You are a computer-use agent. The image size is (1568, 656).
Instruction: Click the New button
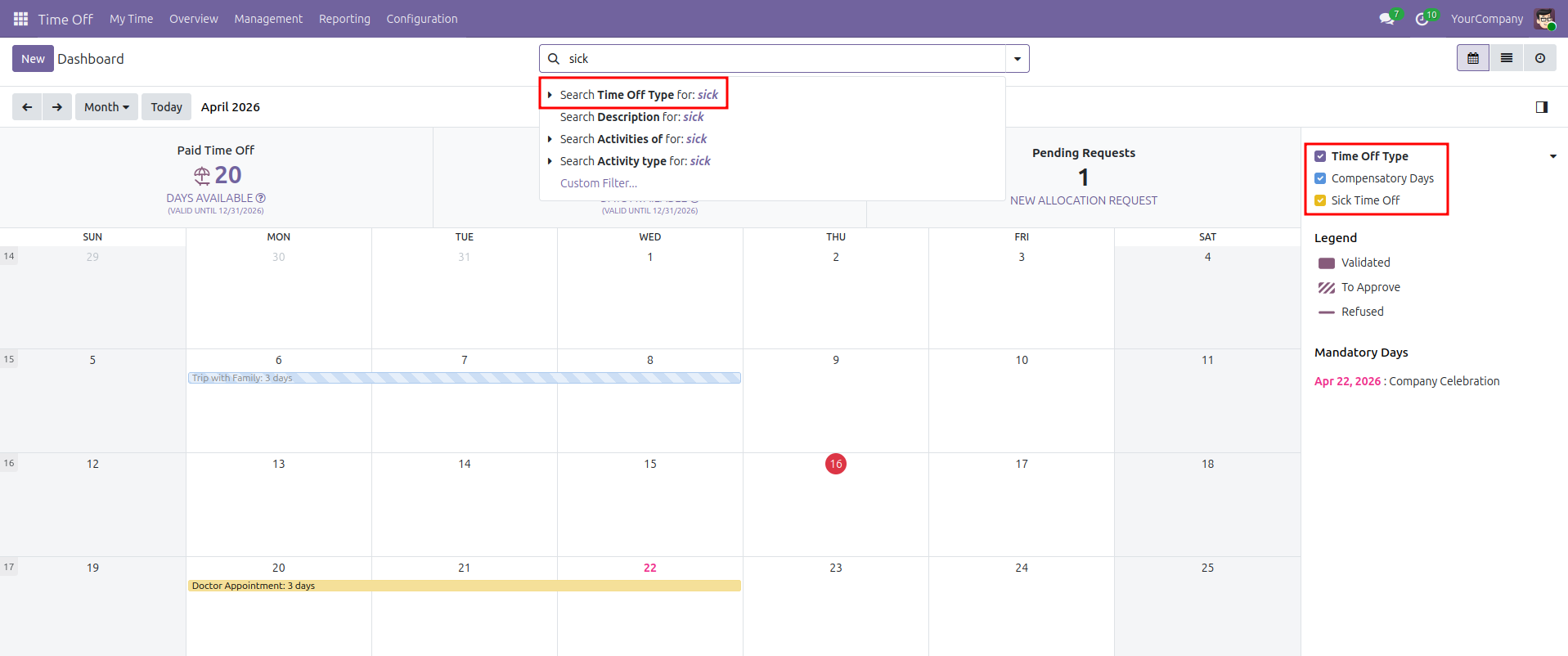tap(33, 59)
